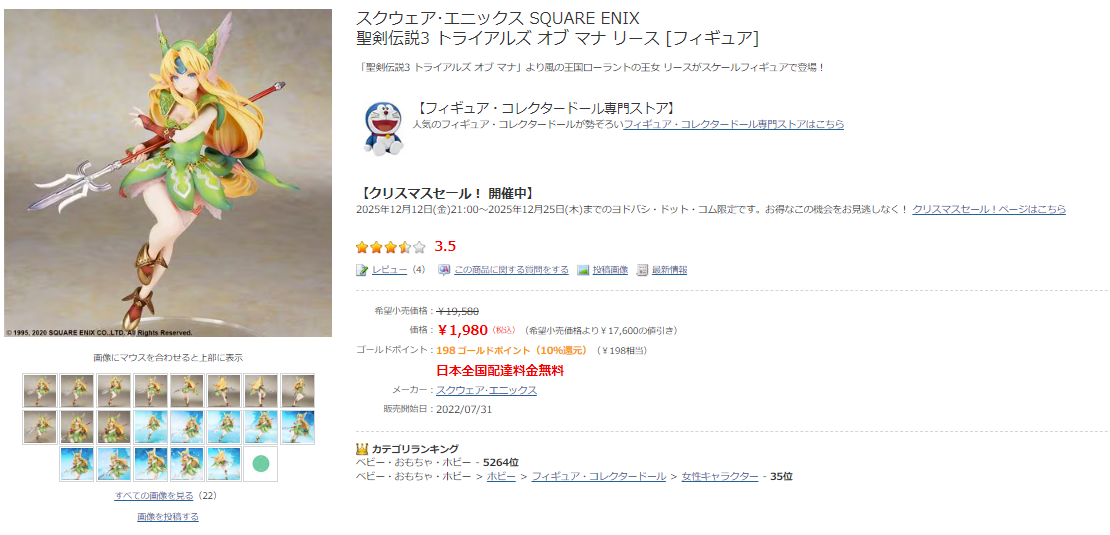Open the 投稿画像 link
Image resolution: width=1110 pixels, height=535 pixels.
(x=610, y=270)
